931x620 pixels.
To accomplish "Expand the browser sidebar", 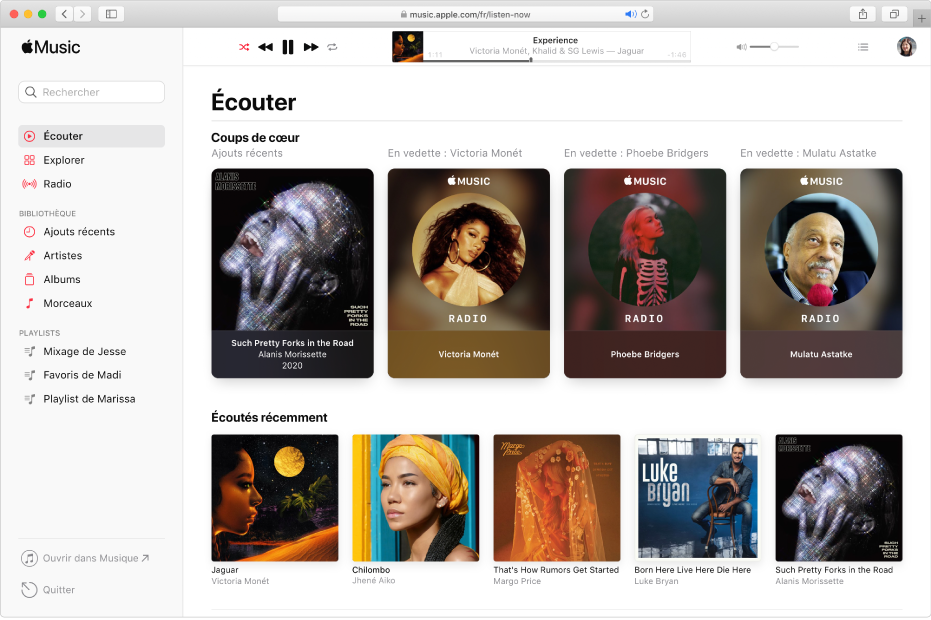I will 110,14.
